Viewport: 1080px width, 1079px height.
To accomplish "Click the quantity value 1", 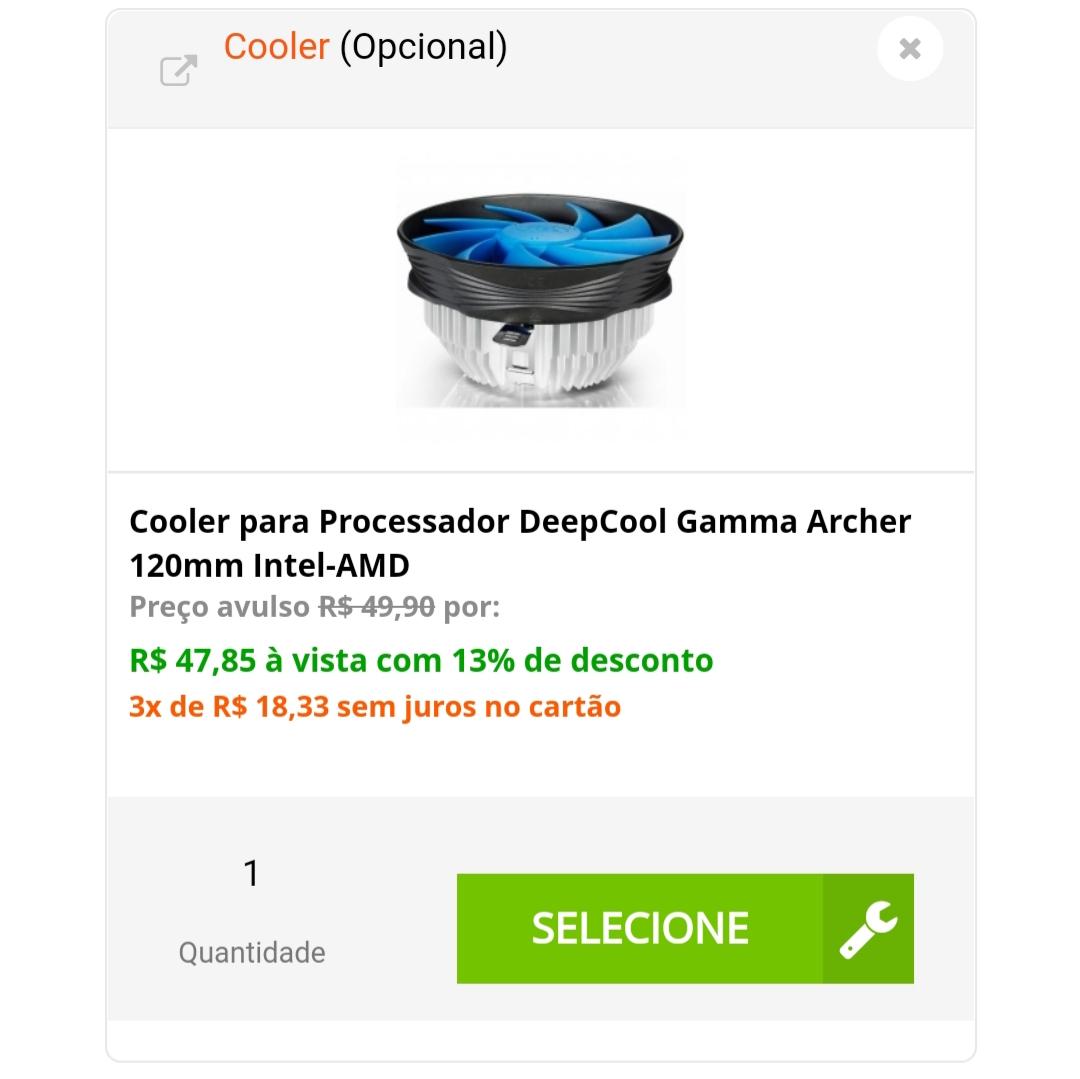I will (251, 873).
